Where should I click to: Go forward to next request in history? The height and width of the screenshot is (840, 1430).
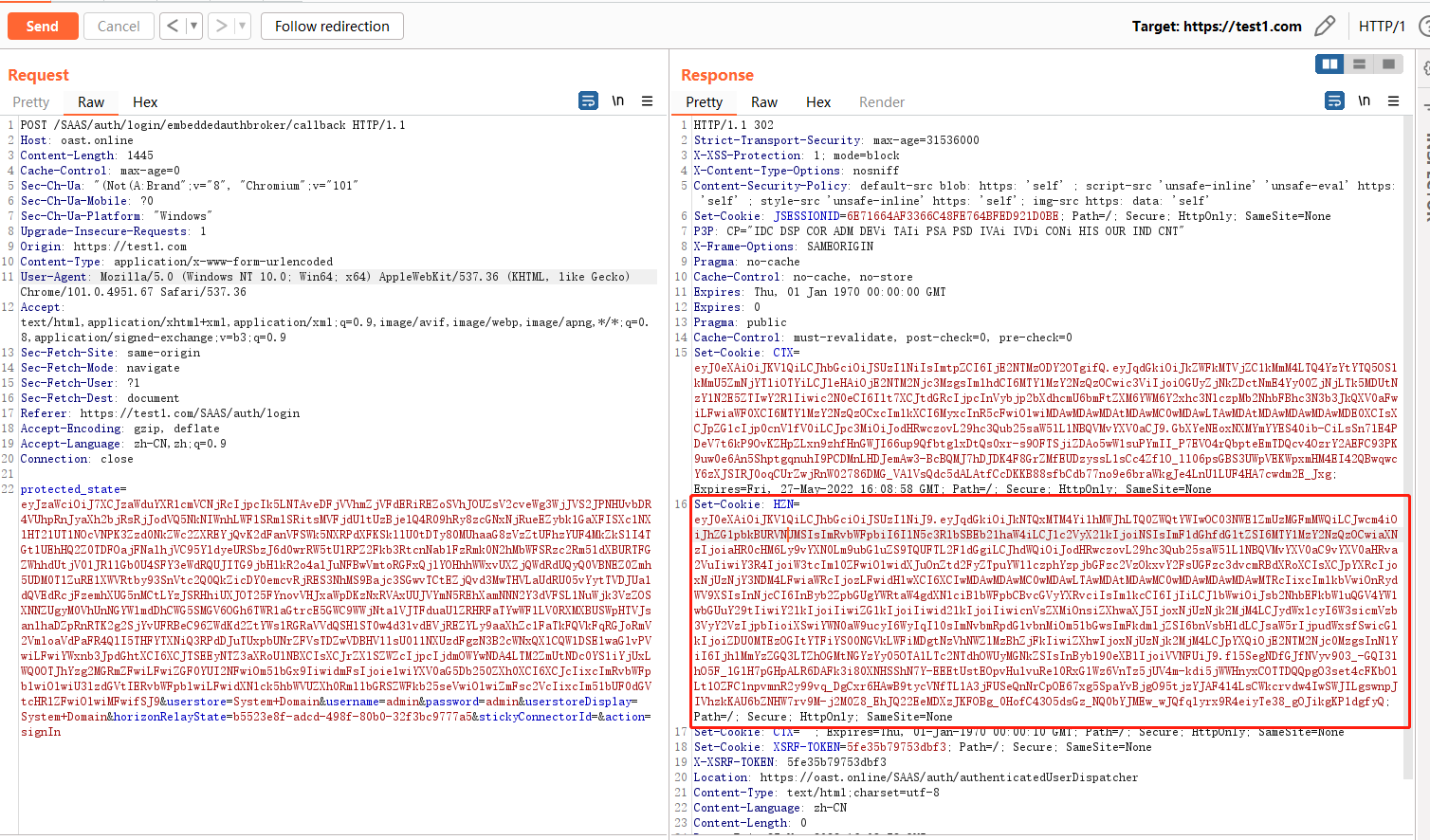click(221, 26)
